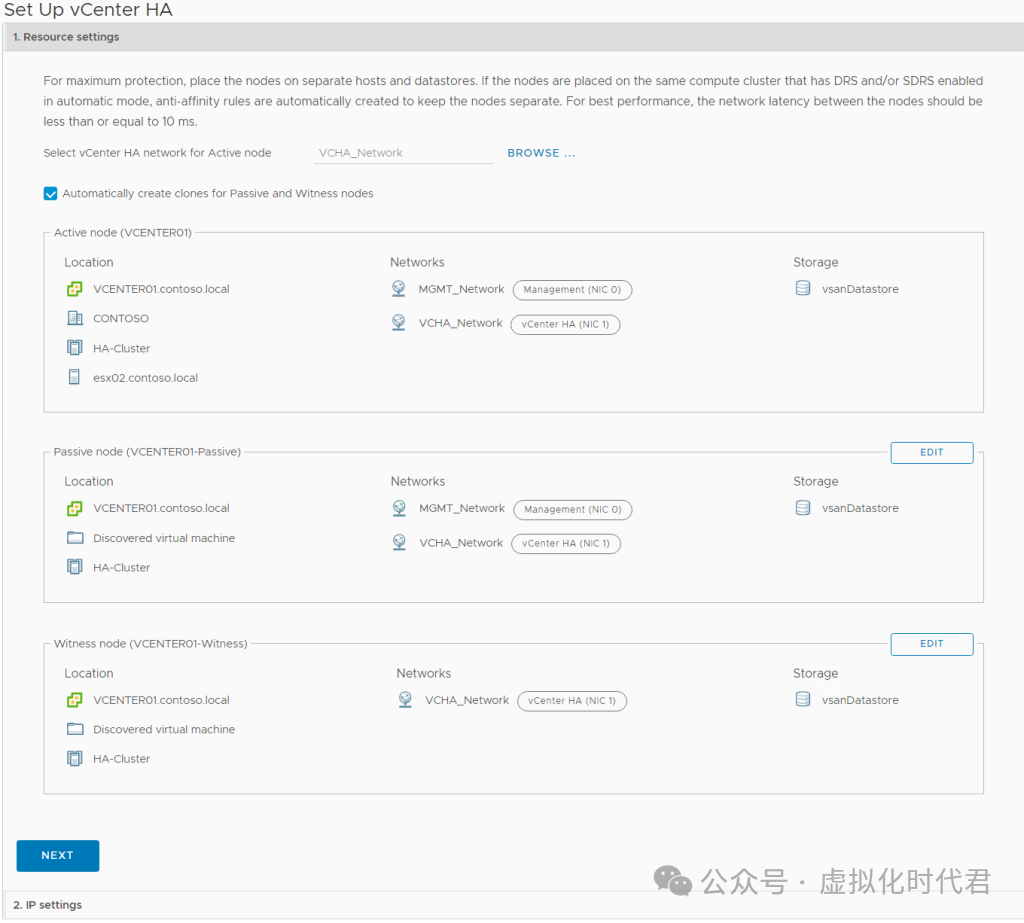This screenshot has height=923, width=1024.
Task: Edit the Witness node settings
Action: coord(931,644)
